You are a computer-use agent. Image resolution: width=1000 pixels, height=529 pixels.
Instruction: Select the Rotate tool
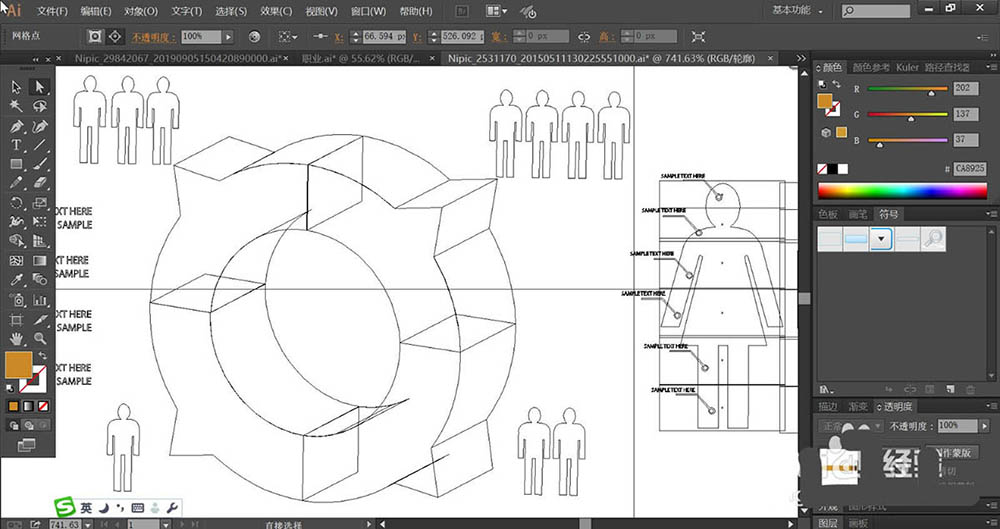coord(17,203)
